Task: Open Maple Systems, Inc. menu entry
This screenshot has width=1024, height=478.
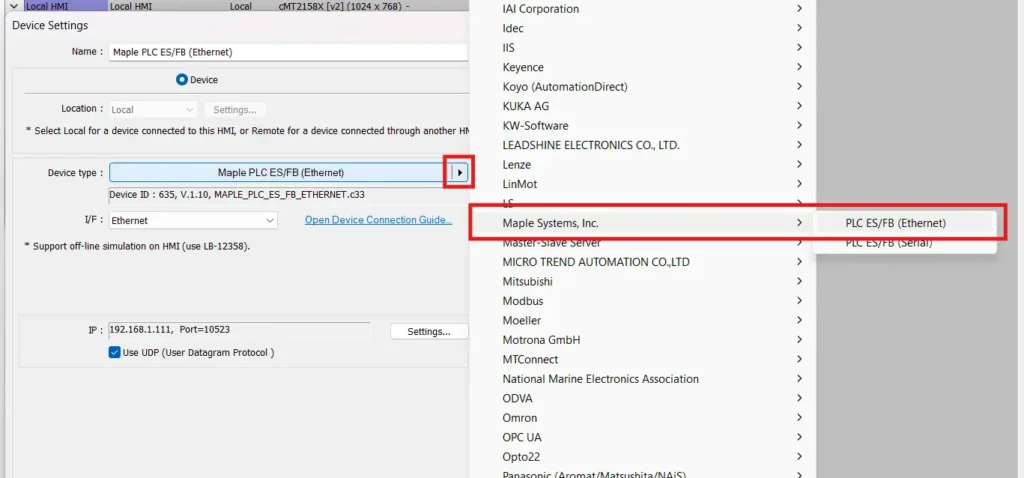Action: 642,223
